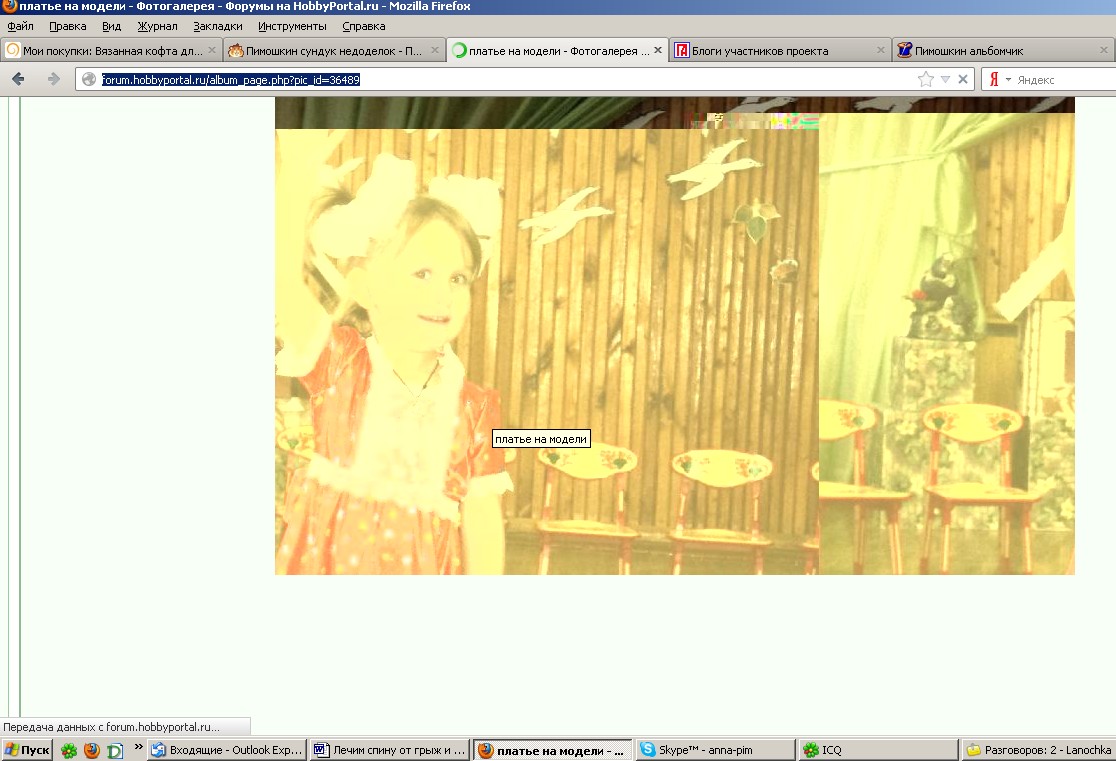Click inside the Yandex search field

click(x=1060, y=79)
